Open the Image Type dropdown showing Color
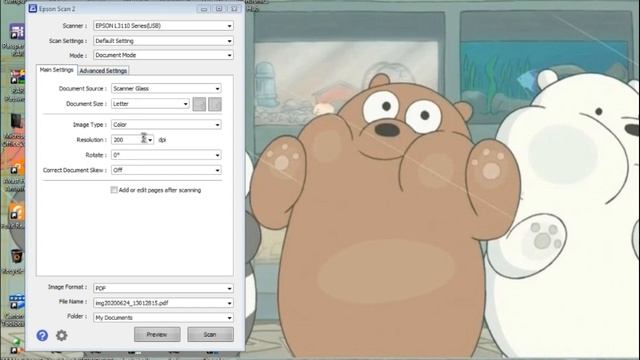 point(166,124)
